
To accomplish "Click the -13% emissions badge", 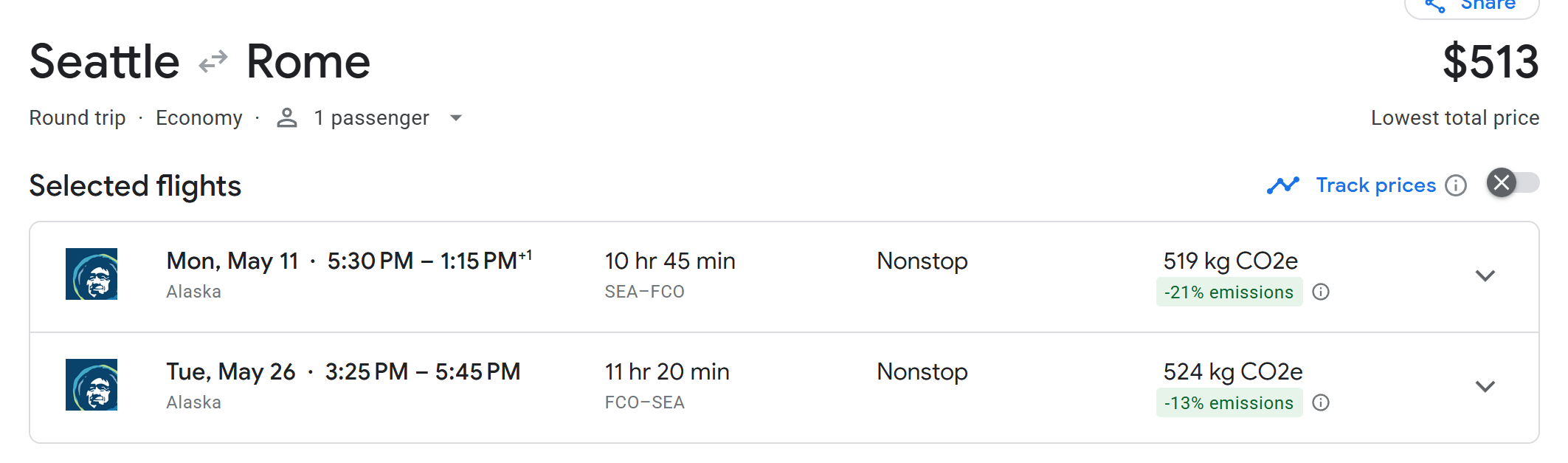I will (1229, 403).
